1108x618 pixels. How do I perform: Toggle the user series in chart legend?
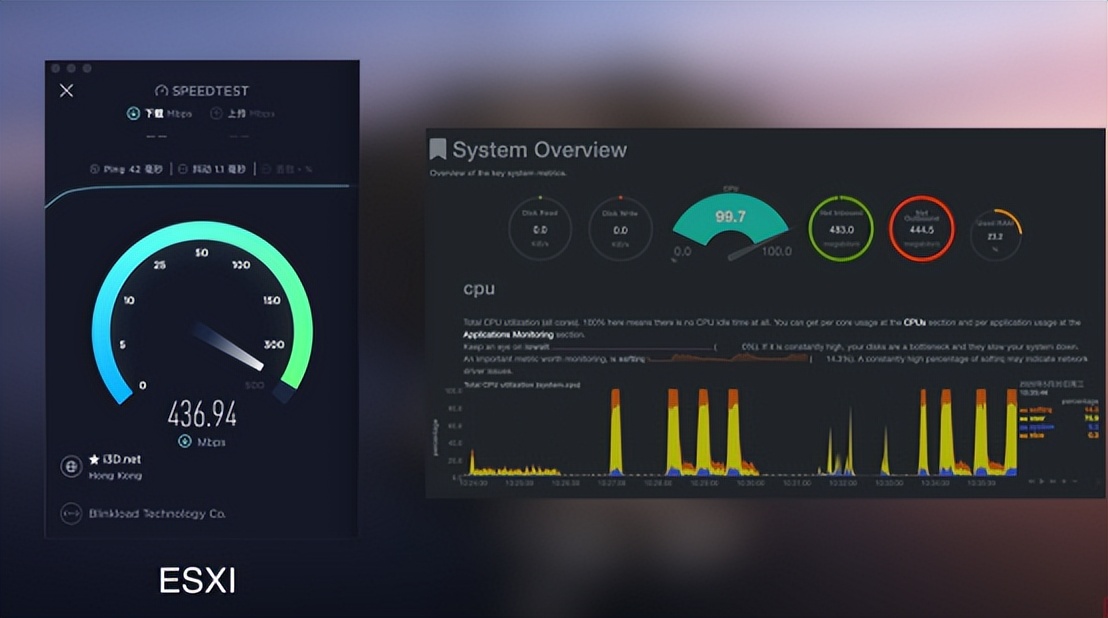(x=1032, y=419)
